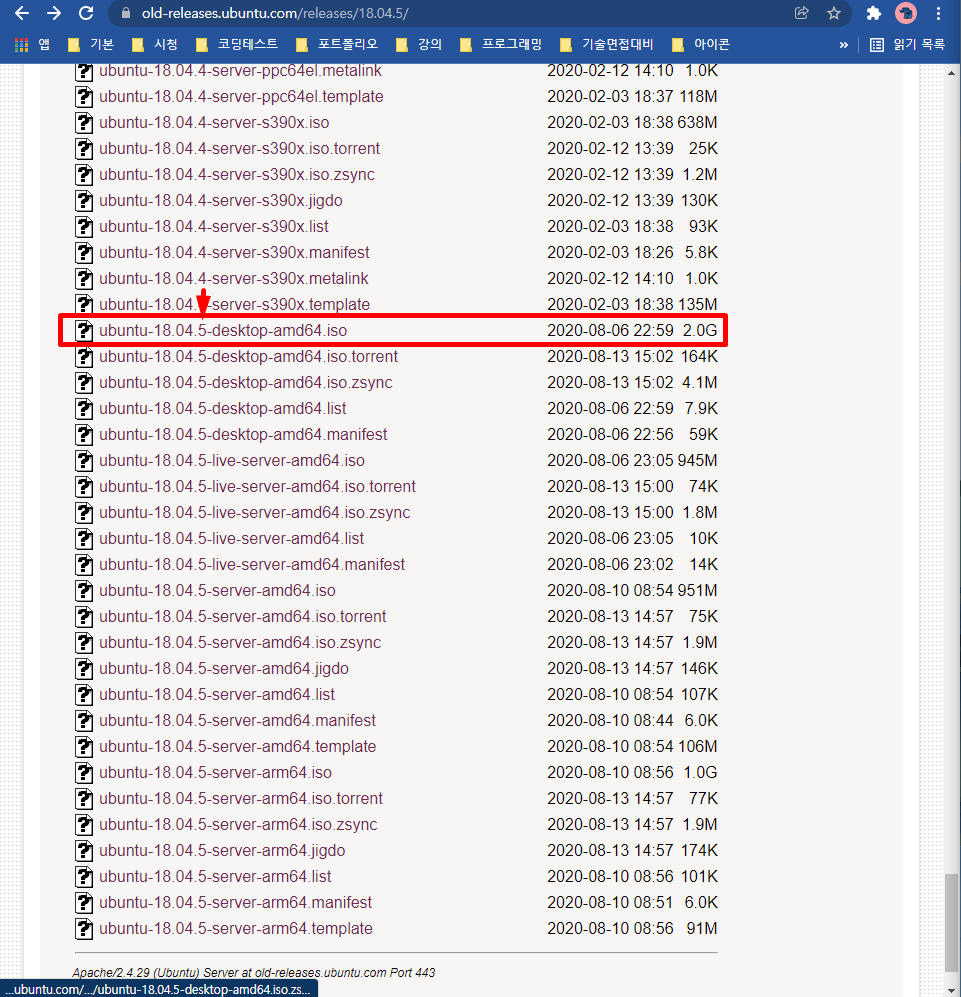Go forward to the next page

point(54,13)
